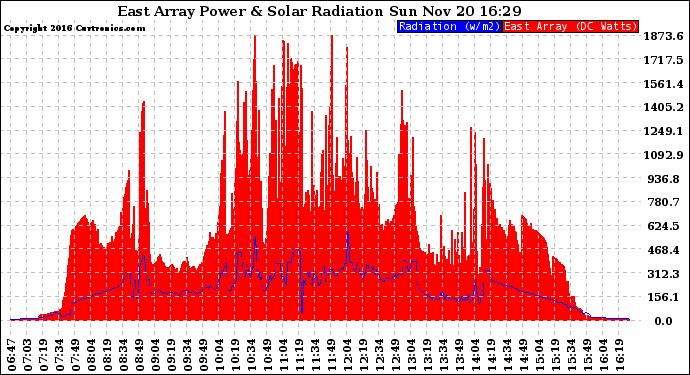The height and width of the screenshot is (375, 690).
Task: Select the 1405.2 y-axis value
Action: pyautogui.click(x=663, y=107)
